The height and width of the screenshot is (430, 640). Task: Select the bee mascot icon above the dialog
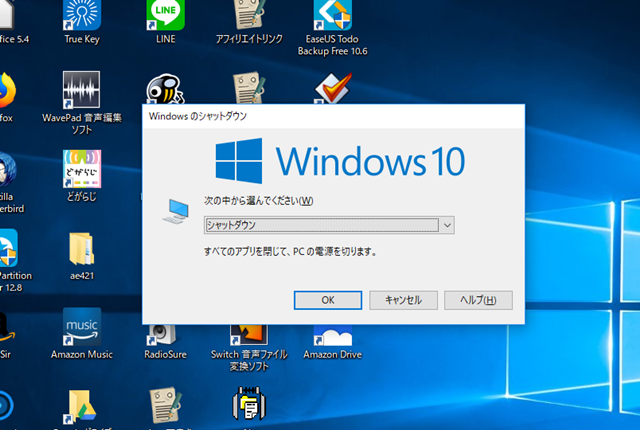click(165, 89)
